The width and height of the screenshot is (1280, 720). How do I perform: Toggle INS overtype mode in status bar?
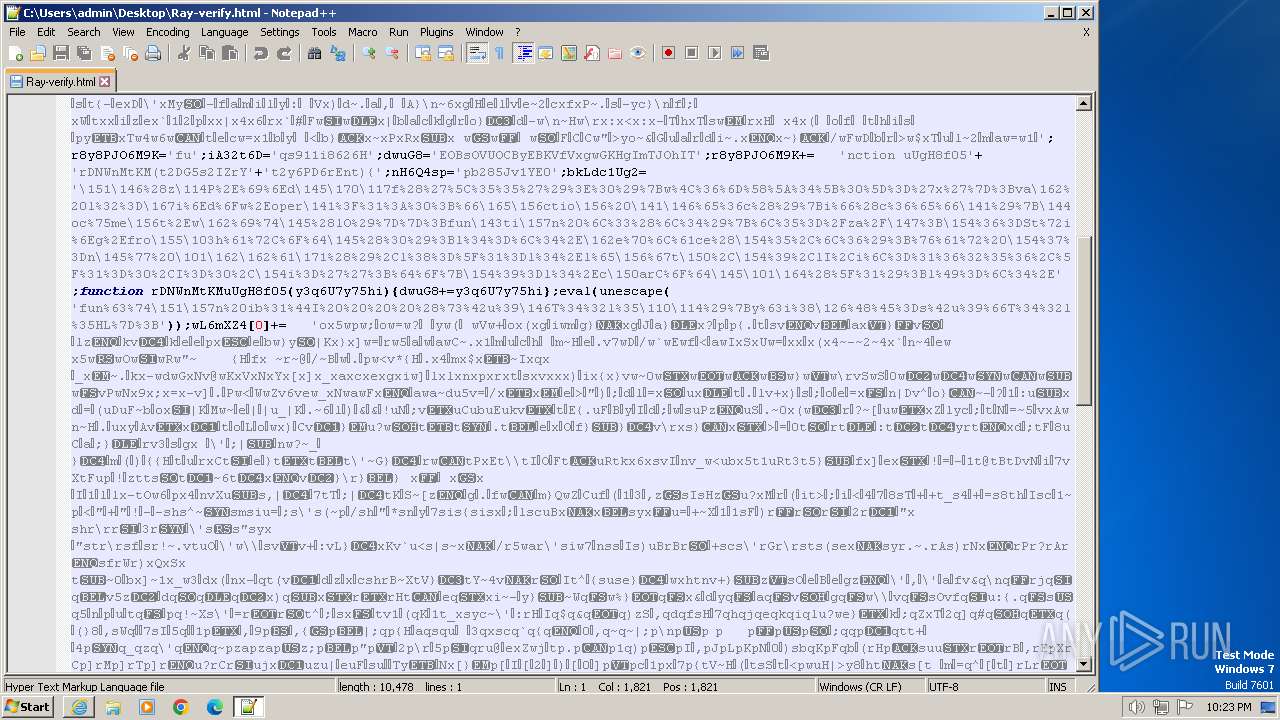pyautogui.click(x=1057, y=687)
